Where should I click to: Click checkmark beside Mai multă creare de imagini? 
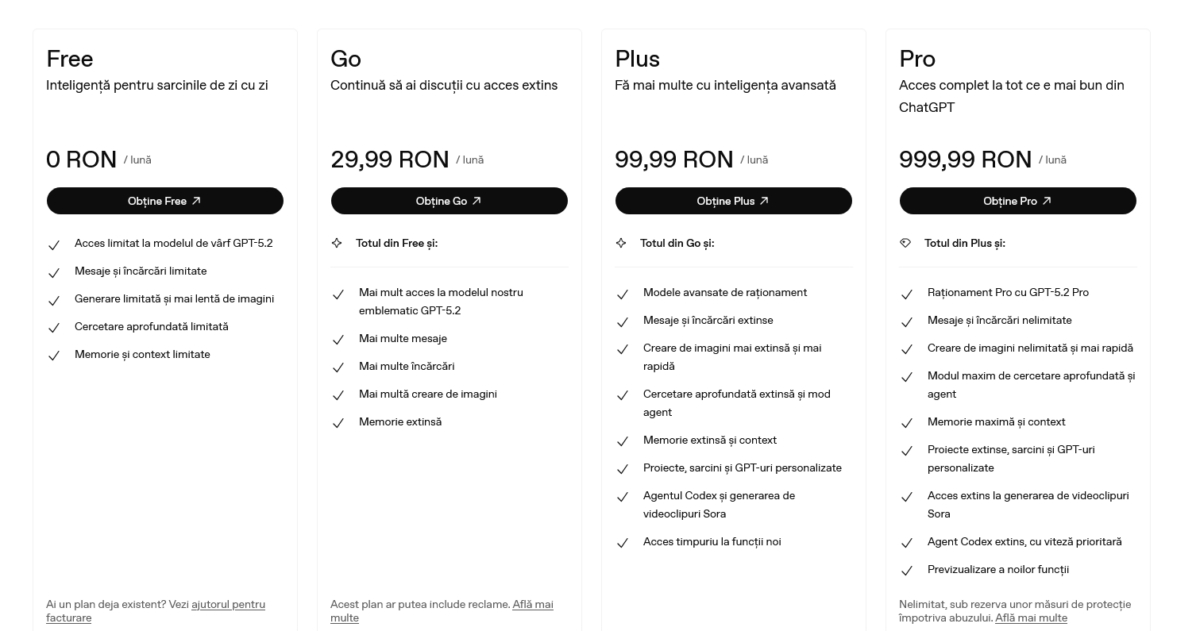(x=338, y=394)
